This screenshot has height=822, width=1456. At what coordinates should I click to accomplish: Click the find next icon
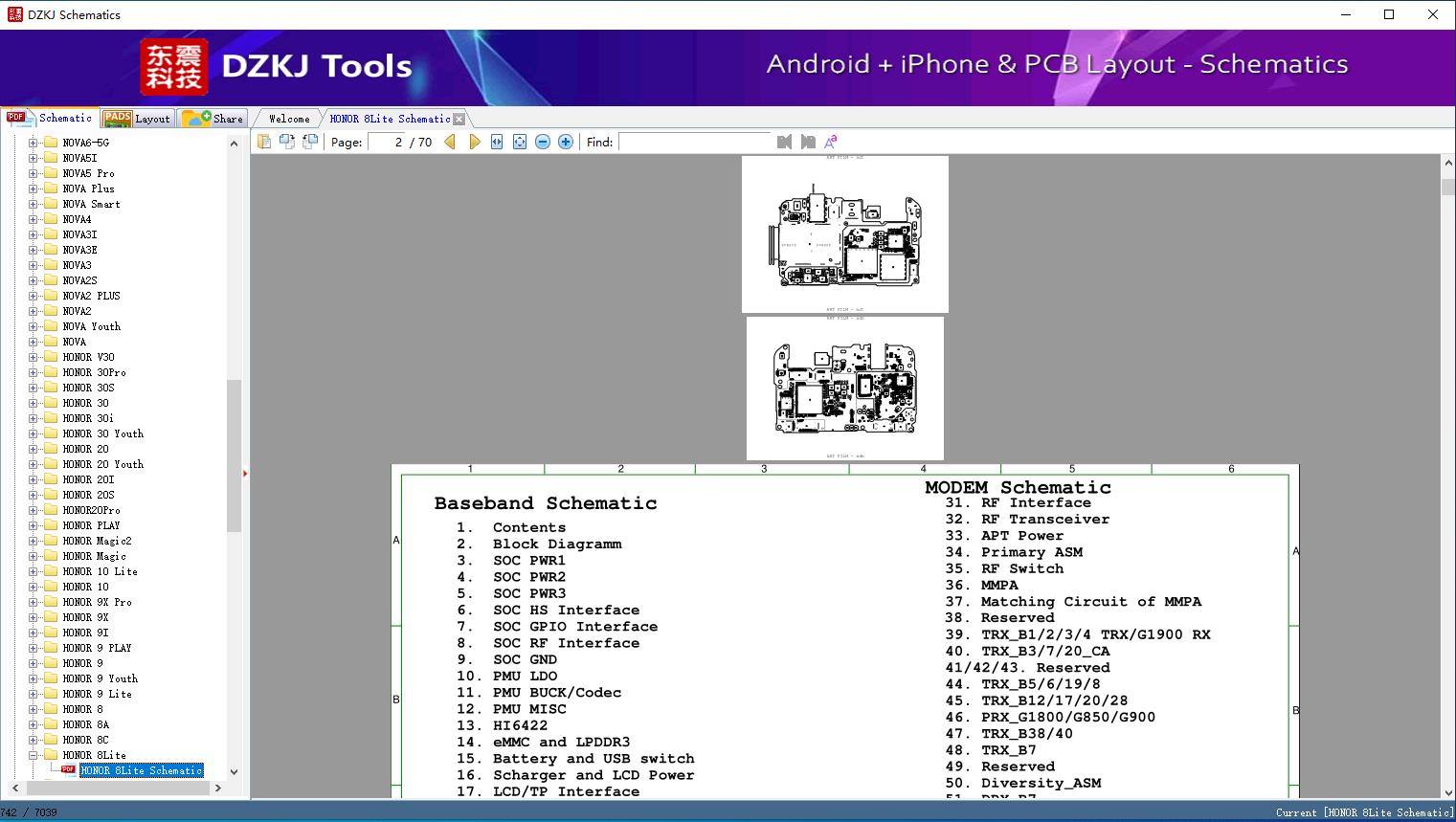(808, 142)
